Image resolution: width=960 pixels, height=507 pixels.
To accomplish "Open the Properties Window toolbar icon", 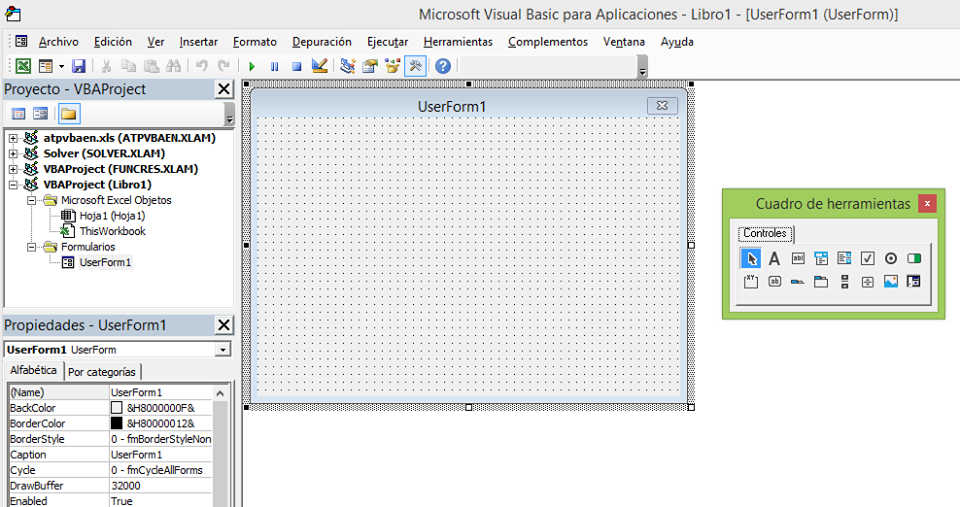I will (x=370, y=66).
